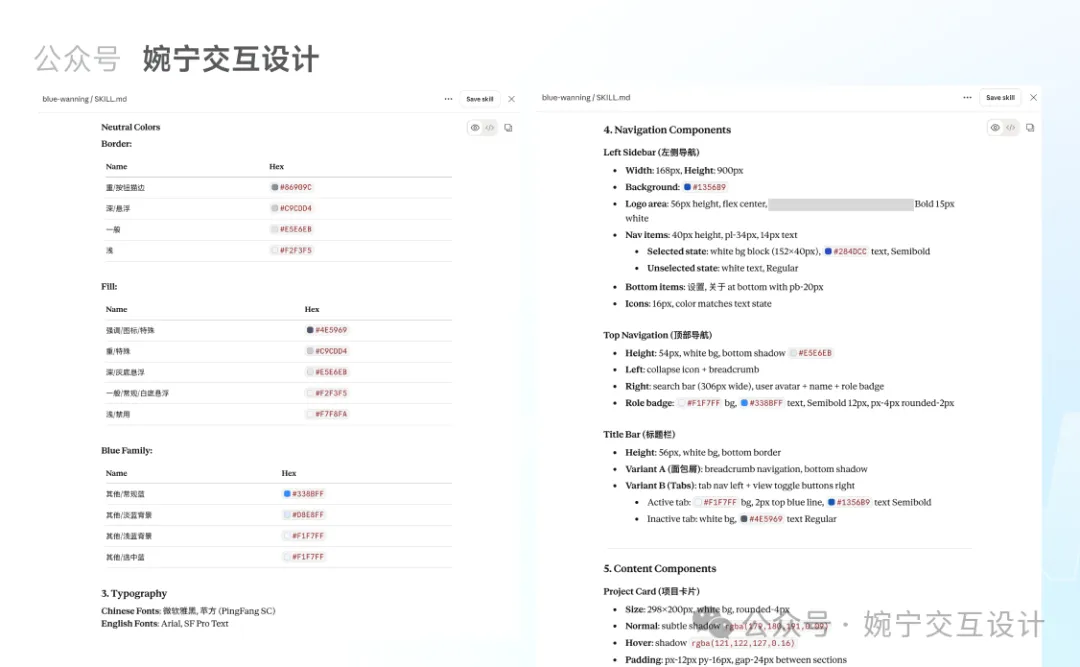The width and height of the screenshot is (1080, 667).
Task: Select the #1356B9 sidebar Background color chip
Action: (705, 187)
